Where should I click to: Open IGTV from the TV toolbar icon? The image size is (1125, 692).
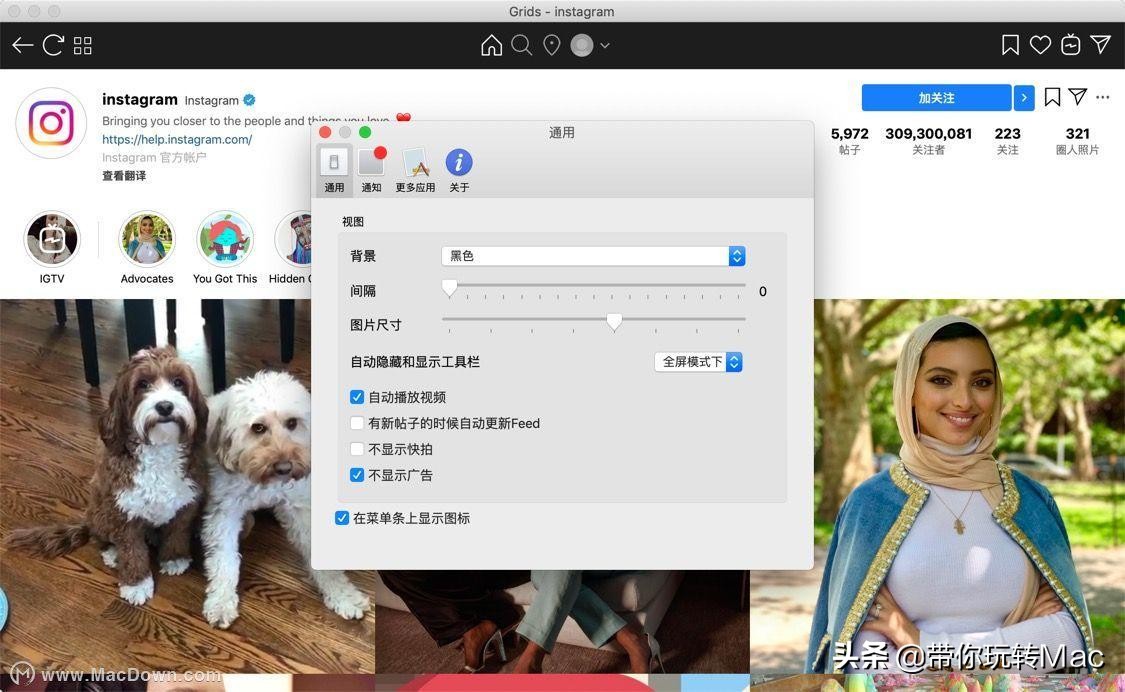coord(1070,44)
